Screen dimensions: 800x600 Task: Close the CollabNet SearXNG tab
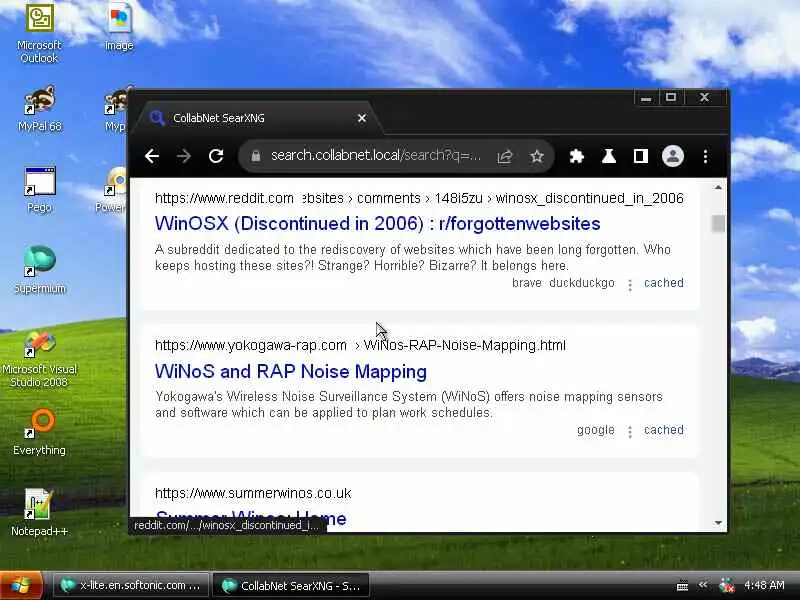(362, 118)
